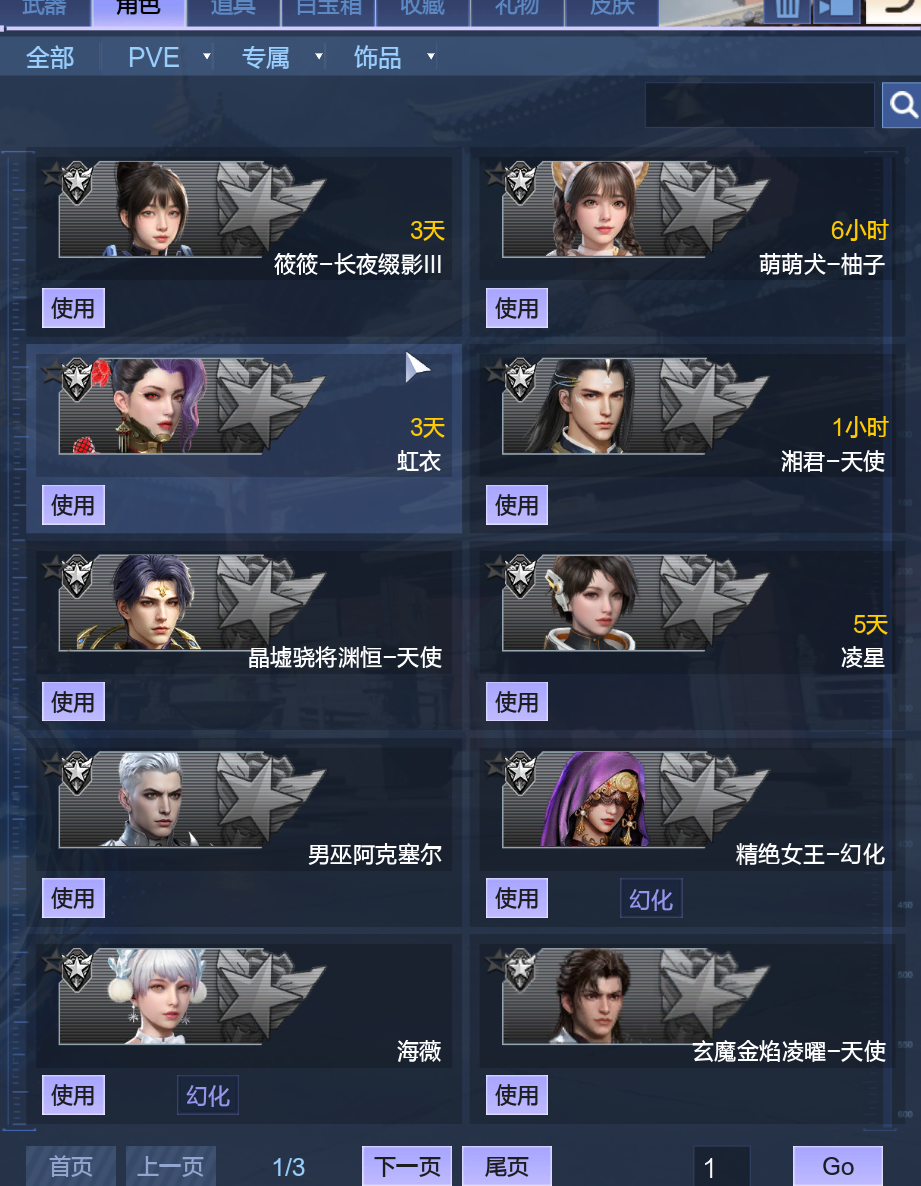This screenshot has height=1186, width=921.
Task: Click the star badge on 男巫阿克塞尔 card
Action: 76,772
